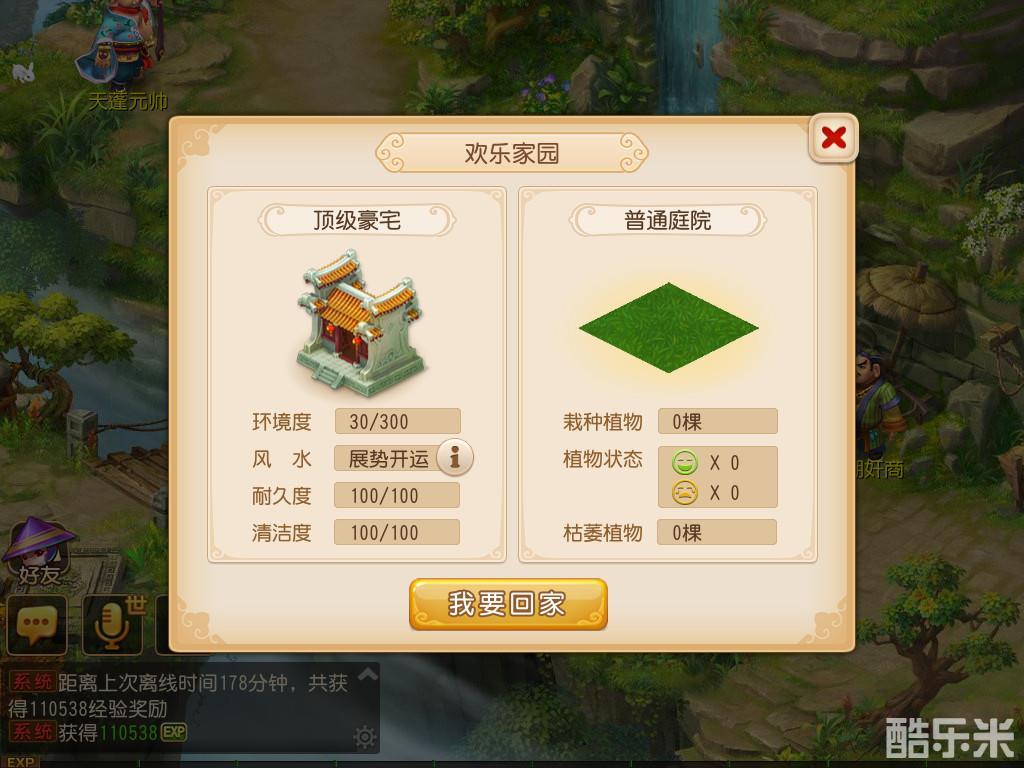Click the 枯萎植物 0棵 field
Viewport: 1024px width, 768px height.
point(717,532)
